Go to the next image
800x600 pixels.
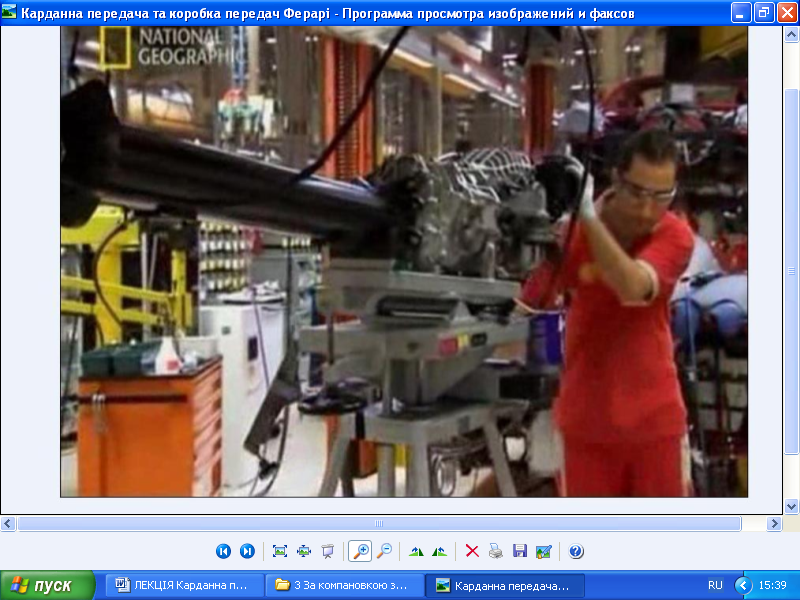point(247,551)
